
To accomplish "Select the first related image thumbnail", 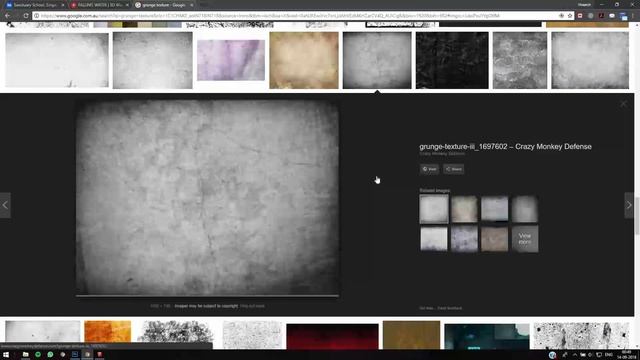I will [434, 209].
